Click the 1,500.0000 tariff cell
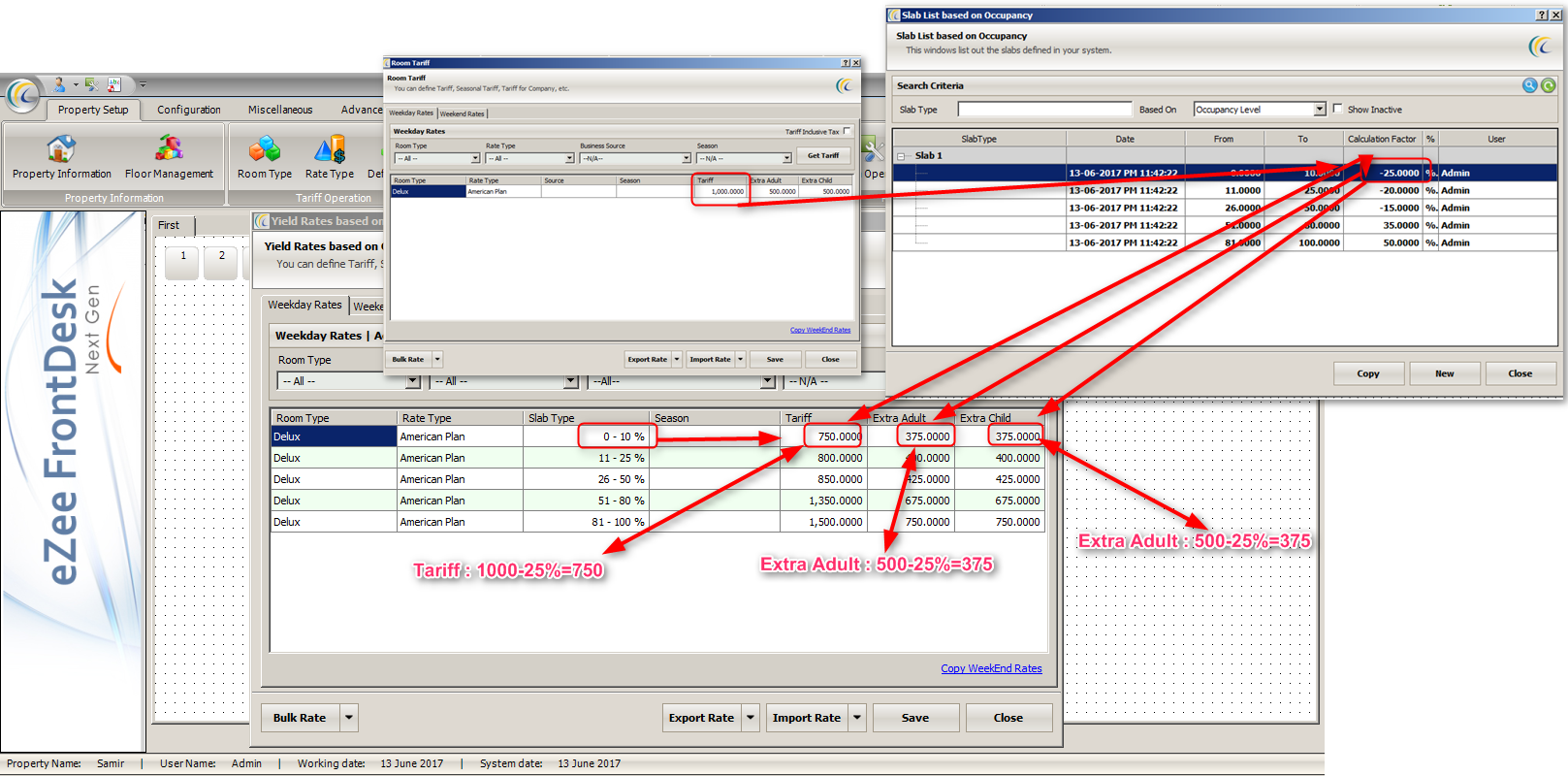Screen dimensions: 1568x776 tap(823, 522)
